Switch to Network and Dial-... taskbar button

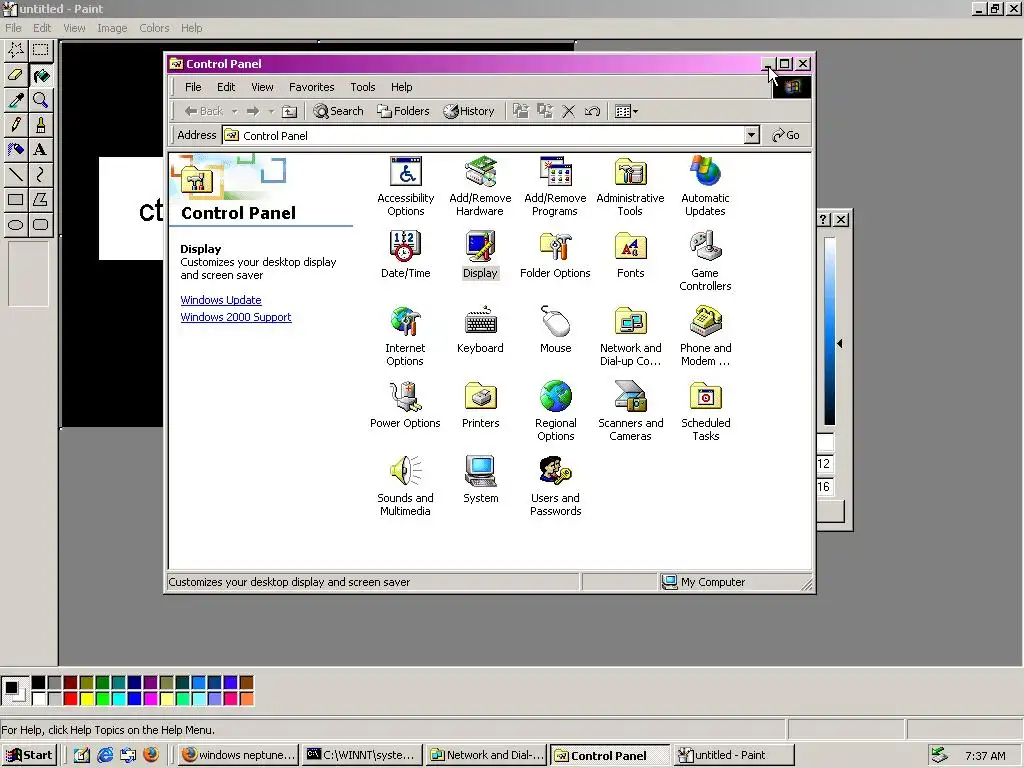tap(487, 755)
